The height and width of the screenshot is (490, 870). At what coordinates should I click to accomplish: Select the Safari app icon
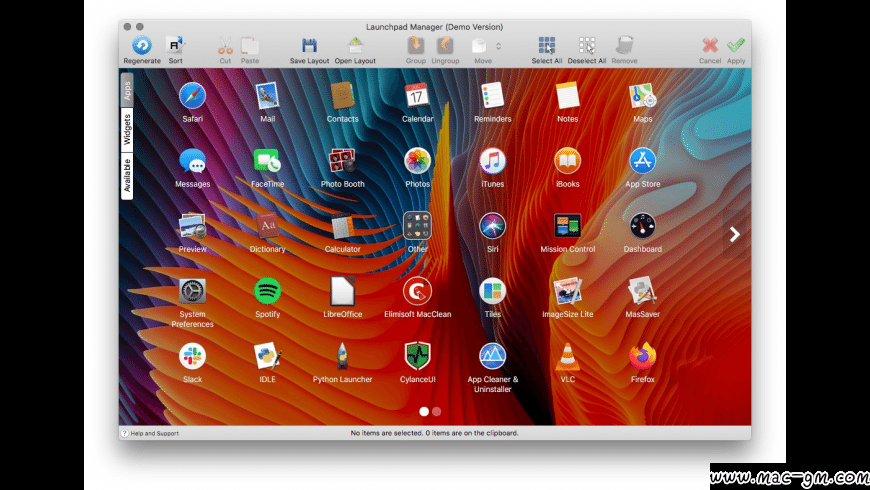pyautogui.click(x=193, y=96)
